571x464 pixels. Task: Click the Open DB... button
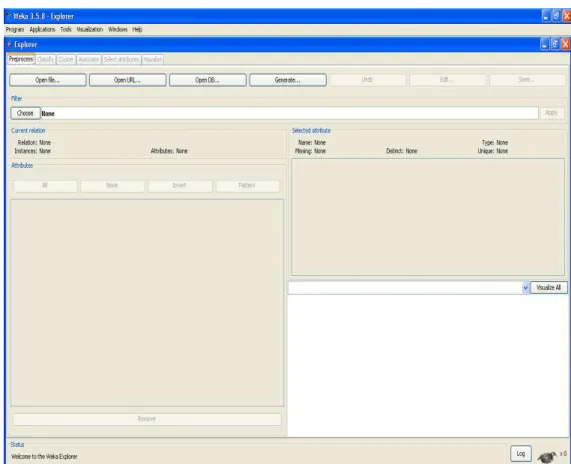point(208,80)
